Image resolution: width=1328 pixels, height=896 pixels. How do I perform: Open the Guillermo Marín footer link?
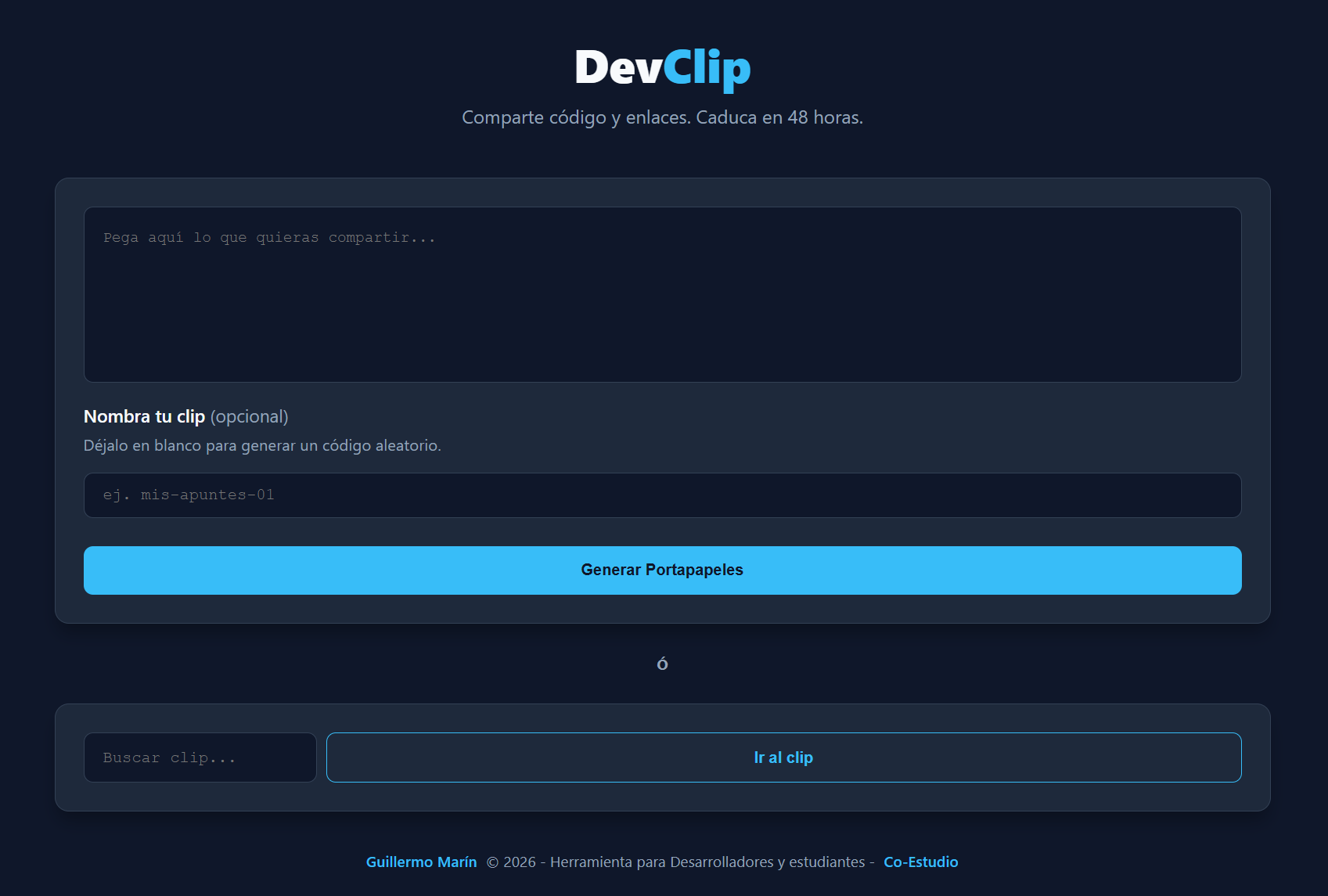421,862
